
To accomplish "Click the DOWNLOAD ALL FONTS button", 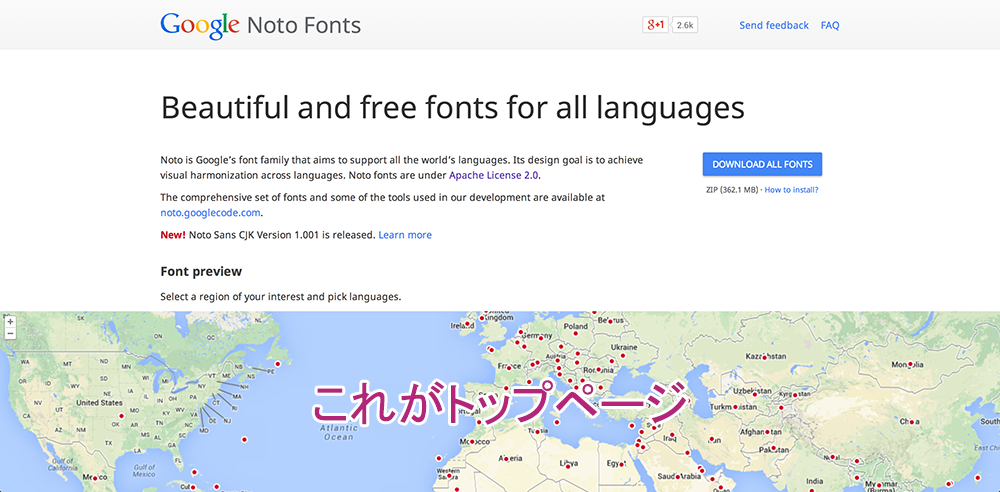I will point(762,164).
